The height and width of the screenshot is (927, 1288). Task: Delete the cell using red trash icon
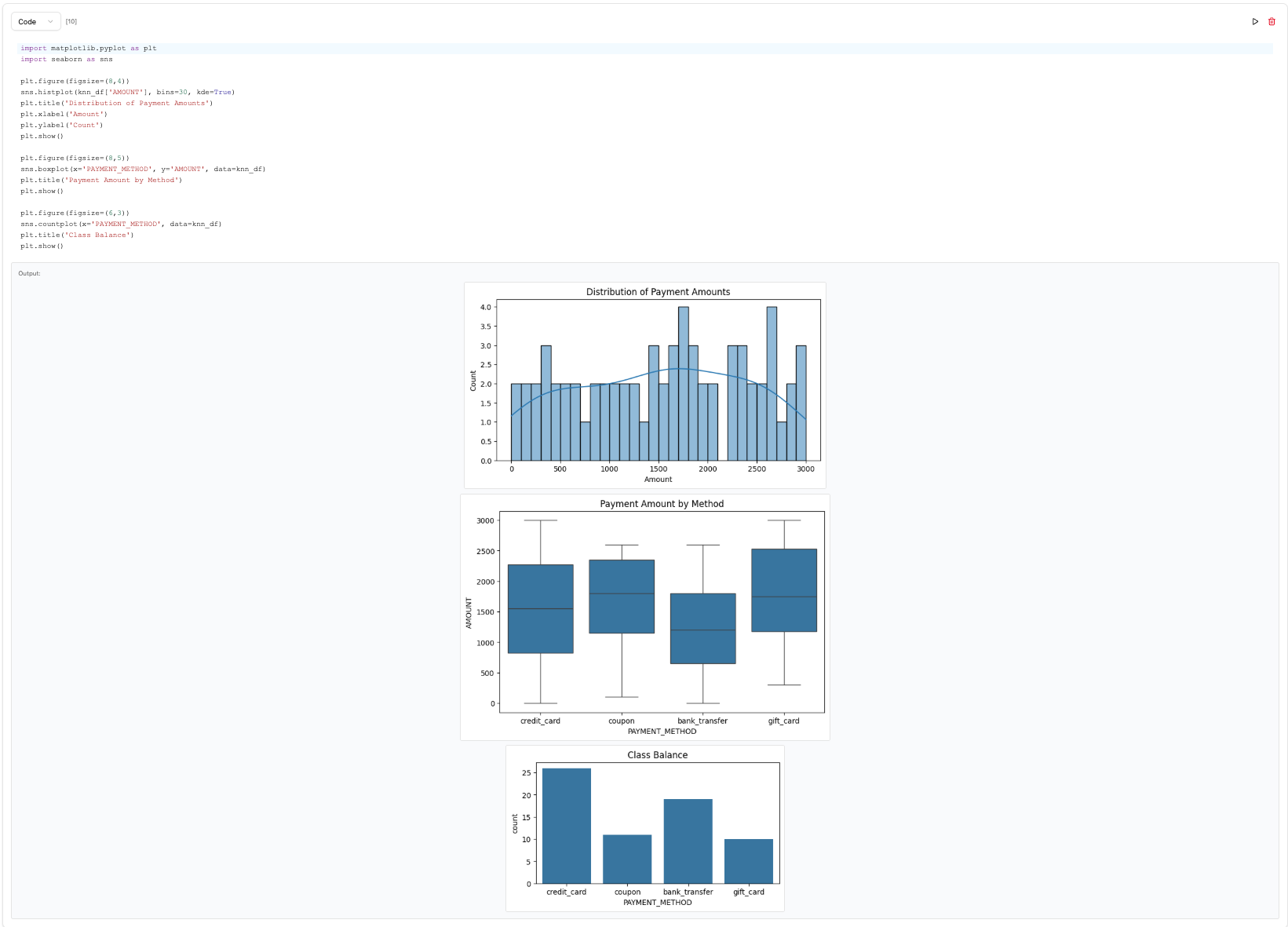tap(1272, 22)
